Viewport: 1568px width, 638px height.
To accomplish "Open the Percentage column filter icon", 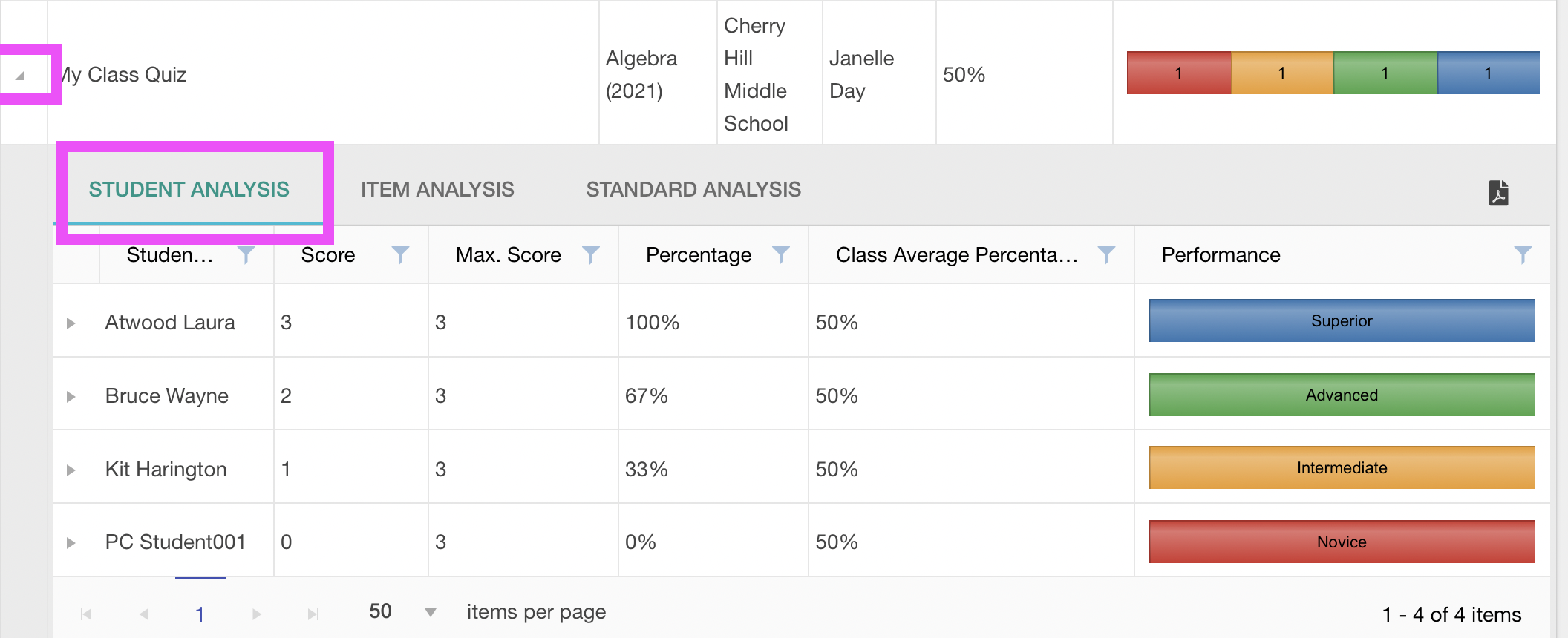I will tap(781, 255).
